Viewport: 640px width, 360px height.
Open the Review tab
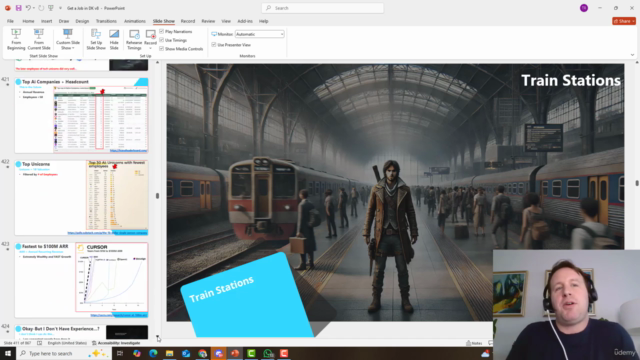[208, 21]
